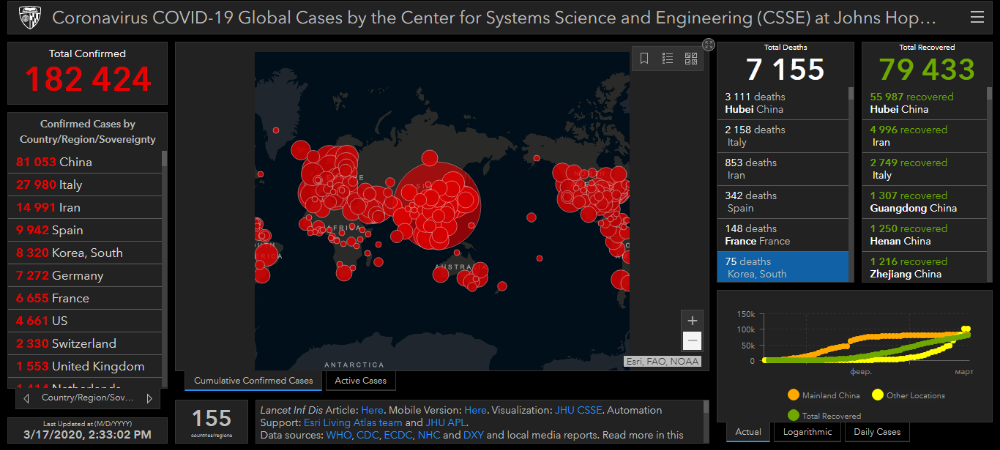Screen dimensions: 1000x450
Task: Select Germany 7 272 confirmed row
Action: pos(85,276)
